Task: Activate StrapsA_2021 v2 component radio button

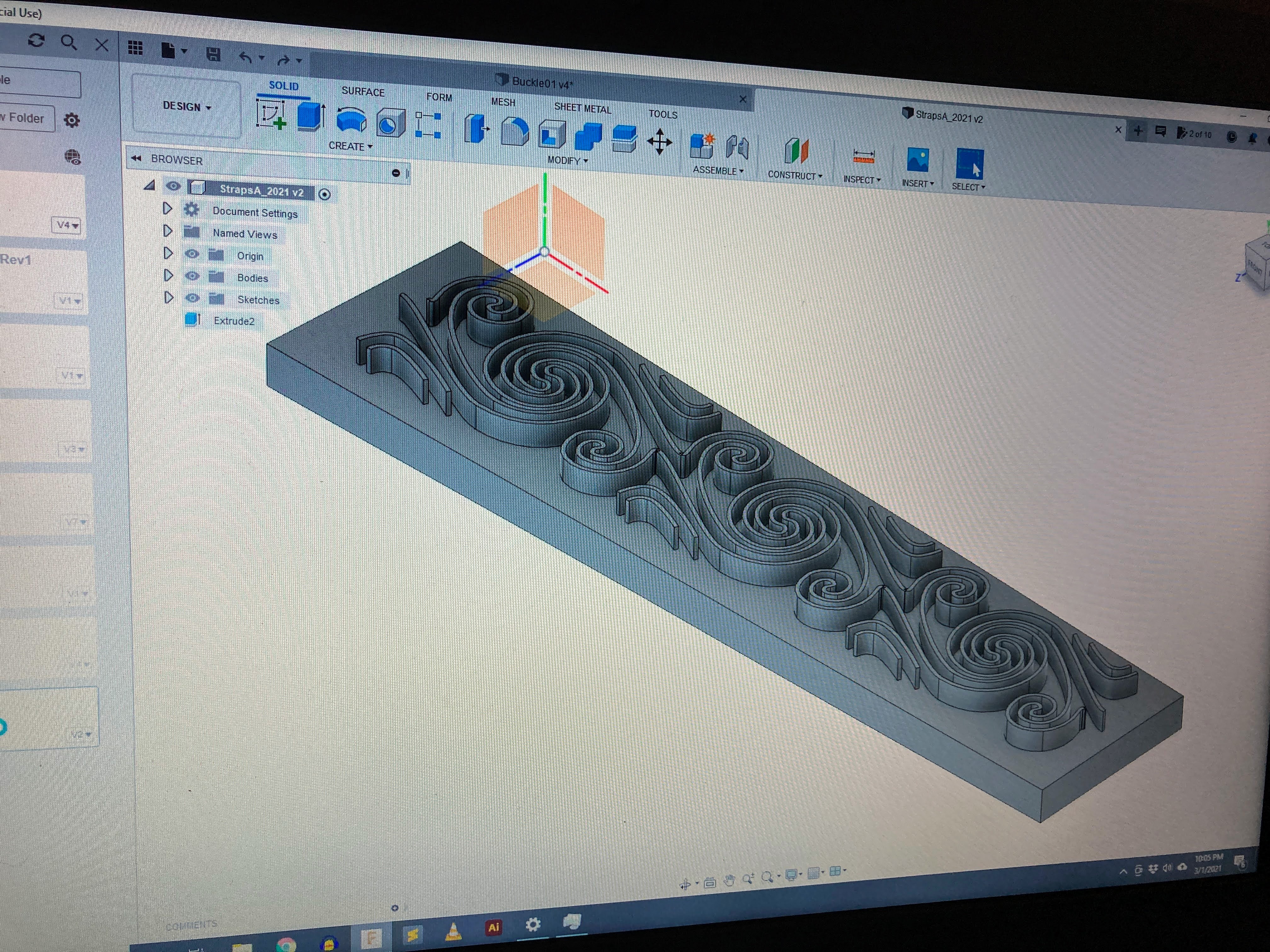Action: click(324, 195)
